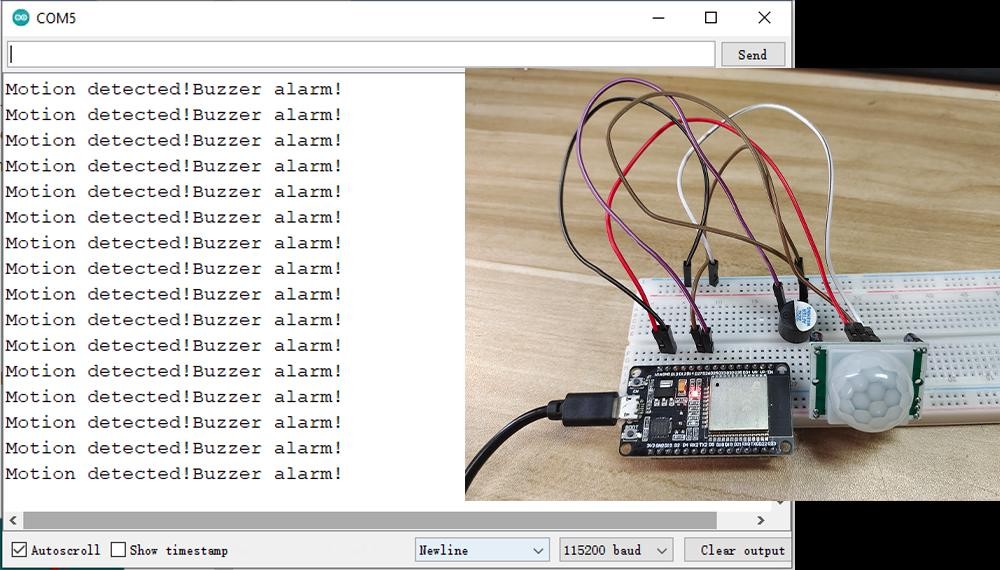Click the serial message input field
The image size is (1000, 570).
361,54
